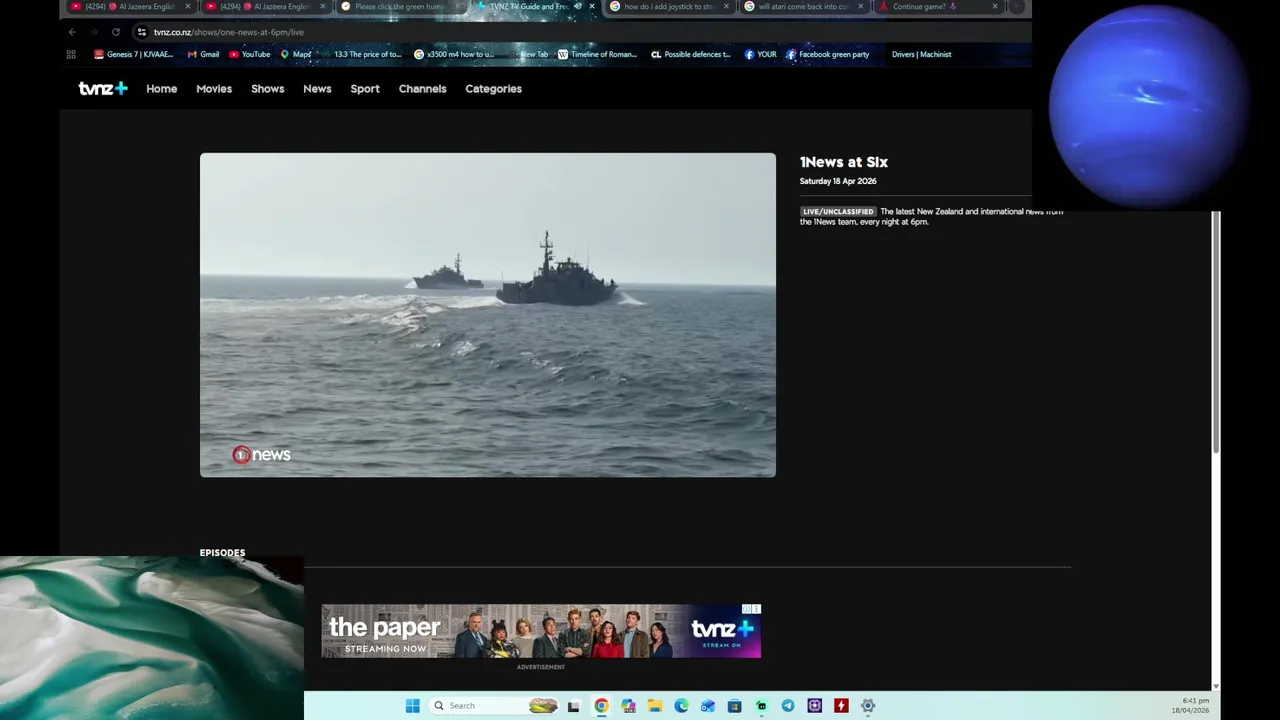
Task: Open File Explorer from taskbar
Action: (x=654, y=706)
